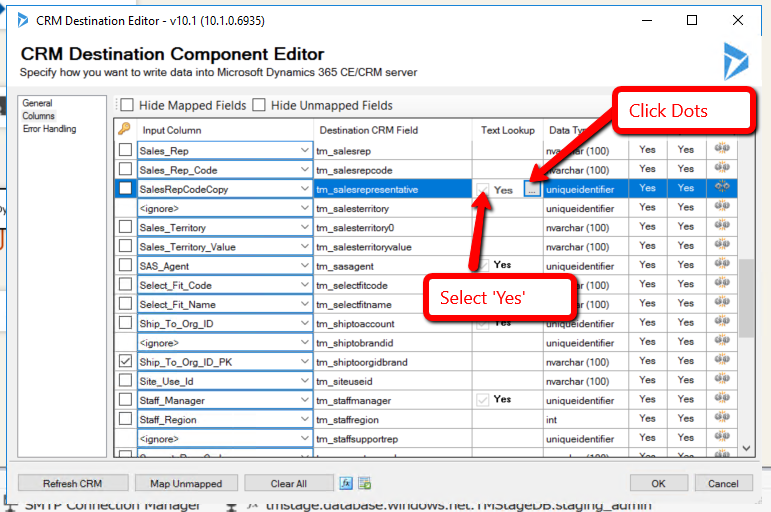Click the tm_shiptobrandid destination field cell
The height and width of the screenshot is (512, 771).
pos(393,343)
